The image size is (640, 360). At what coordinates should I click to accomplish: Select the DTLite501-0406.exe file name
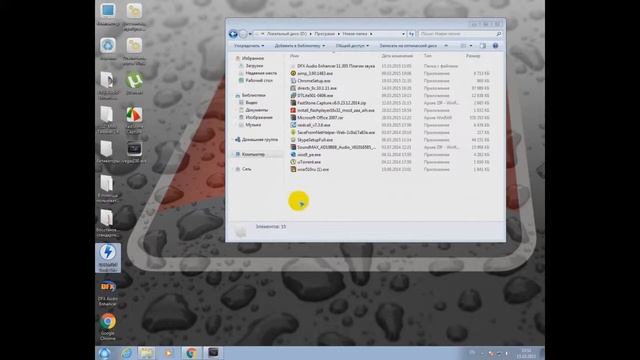[315, 96]
